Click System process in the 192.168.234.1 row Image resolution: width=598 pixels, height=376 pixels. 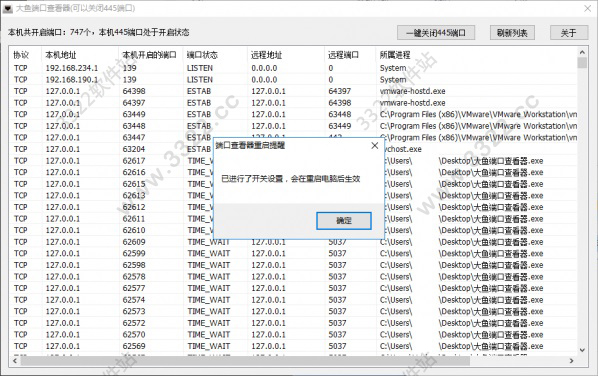[393, 68]
